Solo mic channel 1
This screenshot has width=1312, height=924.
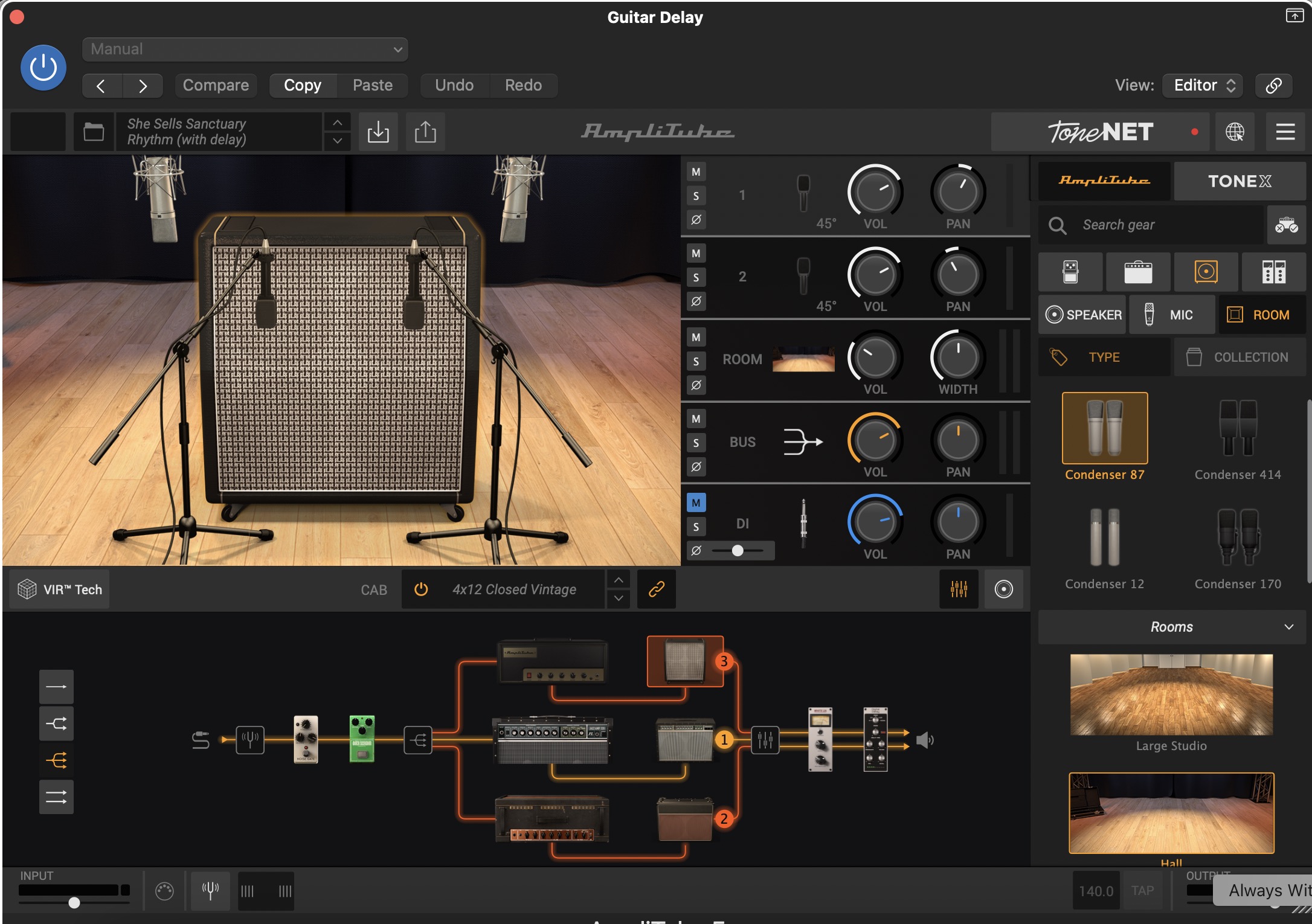pos(696,196)
